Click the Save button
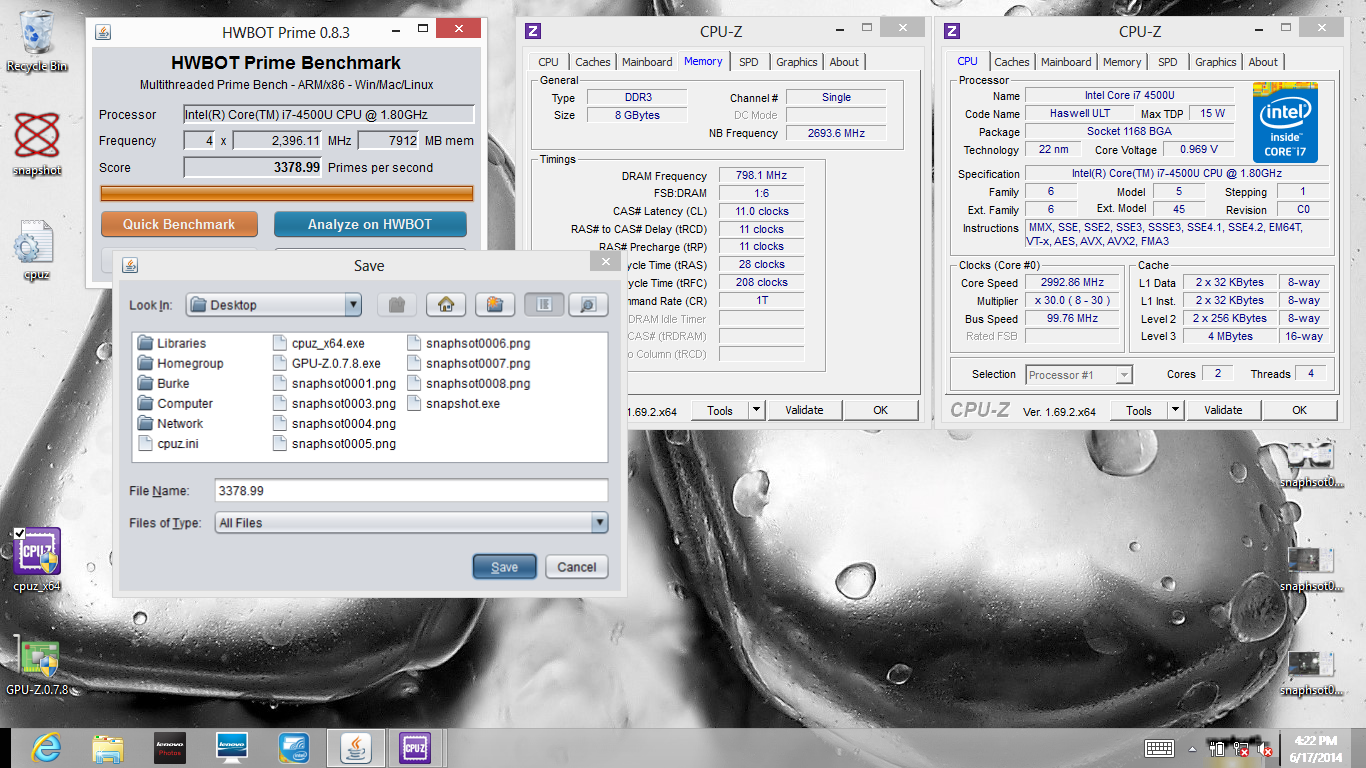 coord(504,567)
